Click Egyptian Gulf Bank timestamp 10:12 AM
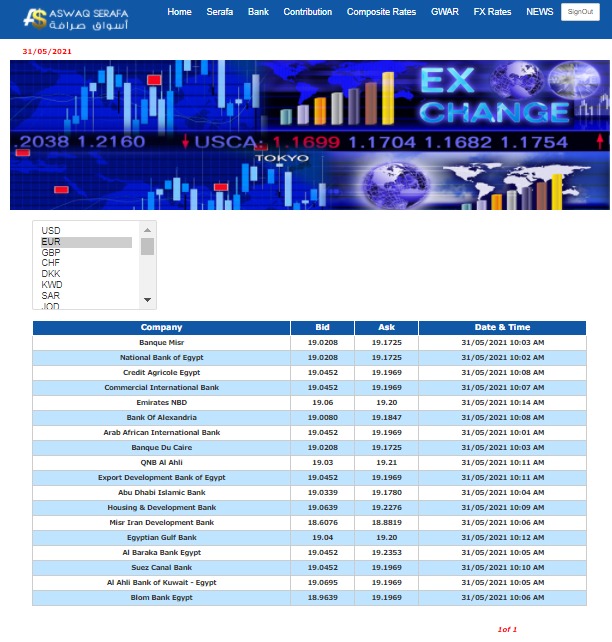 (503, 538)
